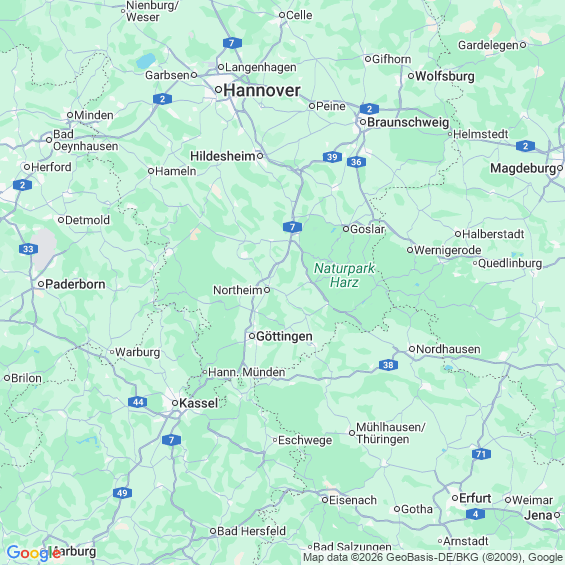Image resolution: width=565 pixels, height=565 pixels.
Task: Select the Paderborn city marker
Action: click(x=41, y=284)
